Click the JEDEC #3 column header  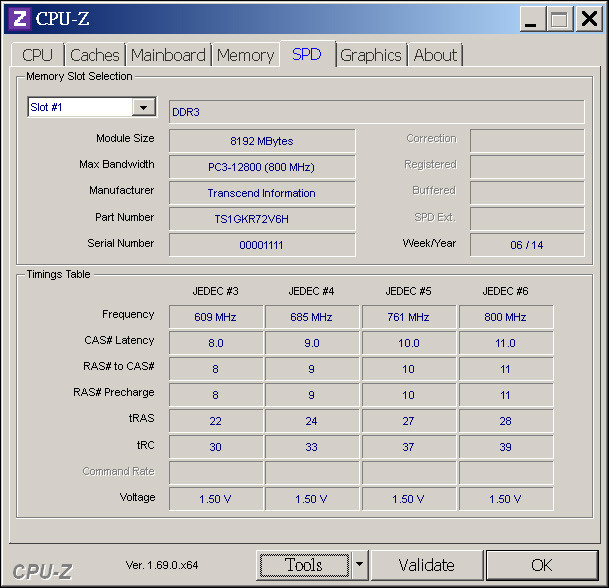coord(216,291)
